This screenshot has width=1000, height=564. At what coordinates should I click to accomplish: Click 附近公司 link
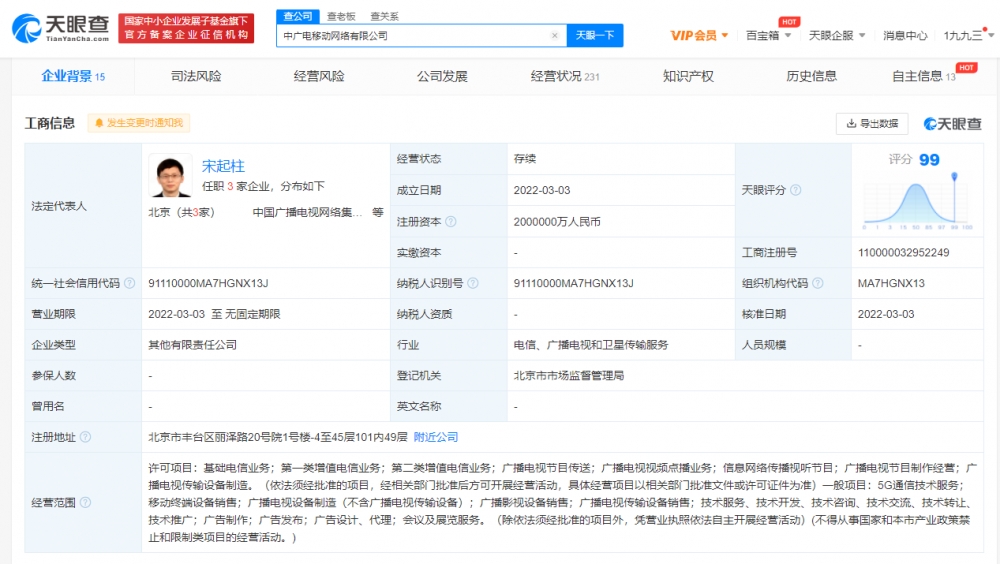click(436, 437)
